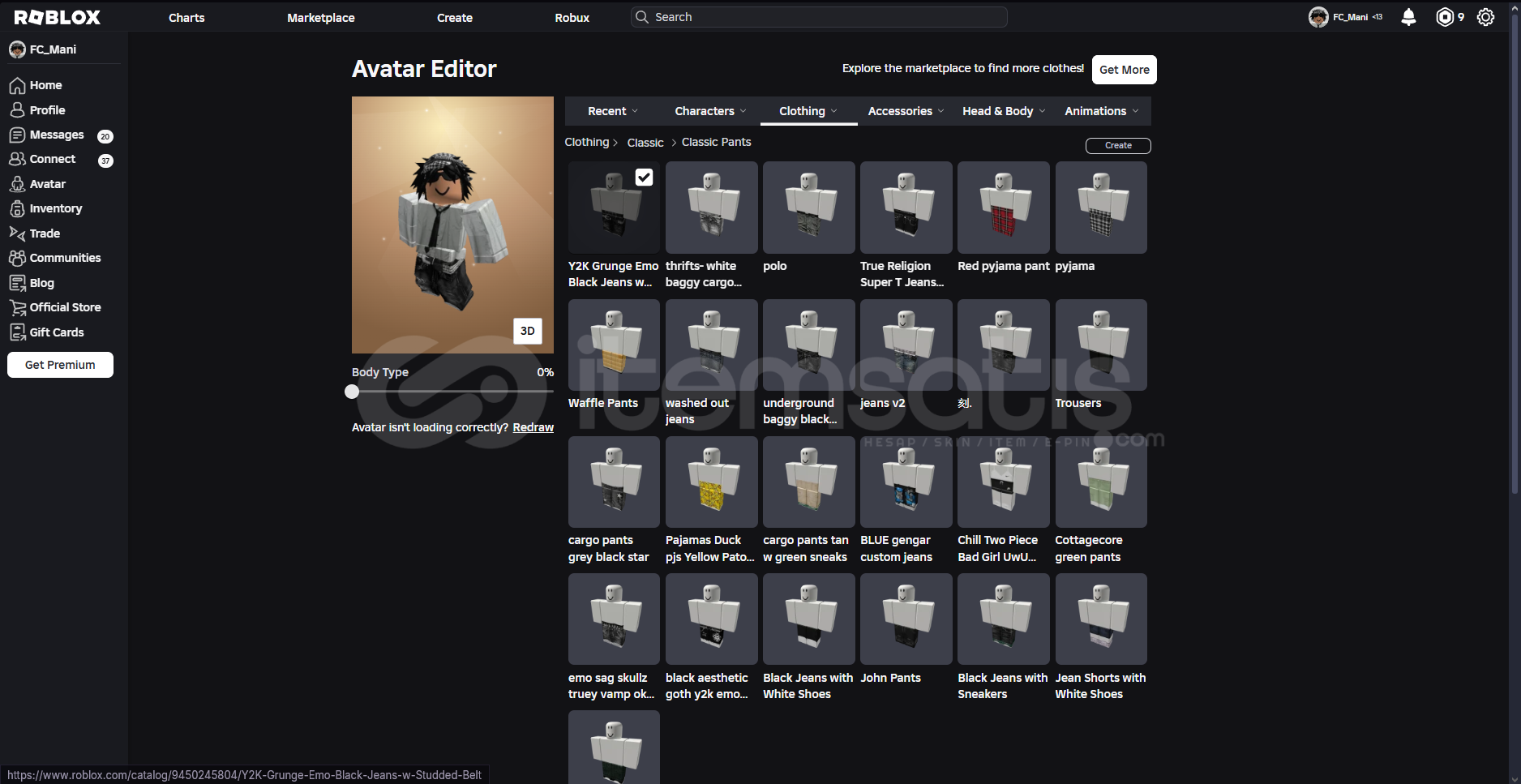Image resolution: width=1521 pixels, height=784 pixels.
Task: Click the Connect requests count badge
Action: tap(105, 161)
